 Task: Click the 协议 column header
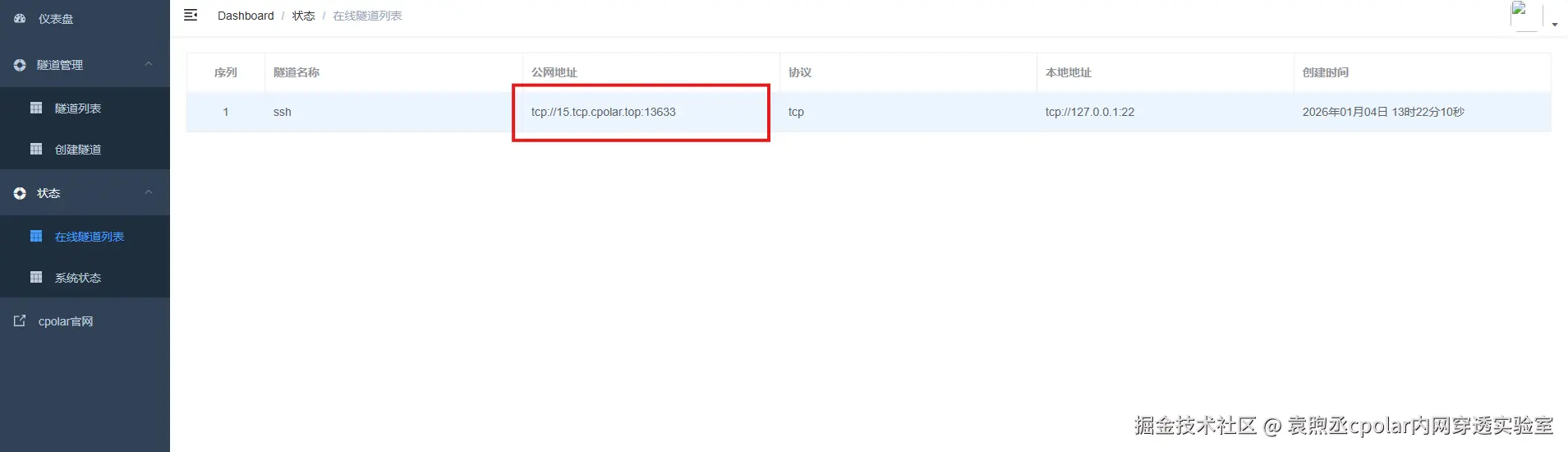click(x=800, y=72)
